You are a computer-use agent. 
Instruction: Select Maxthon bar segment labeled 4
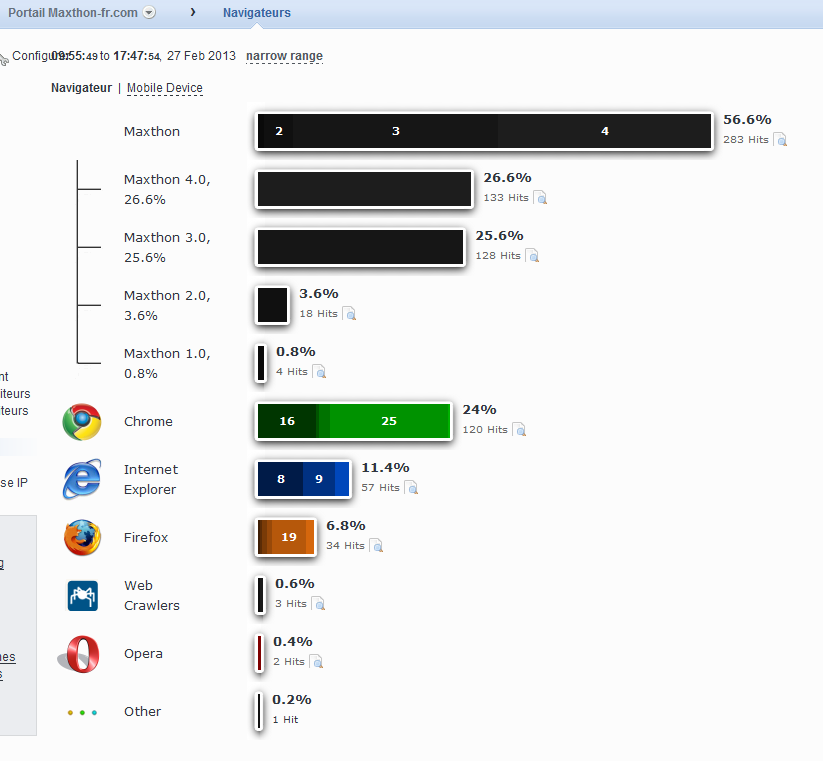(x=604, y=131)
